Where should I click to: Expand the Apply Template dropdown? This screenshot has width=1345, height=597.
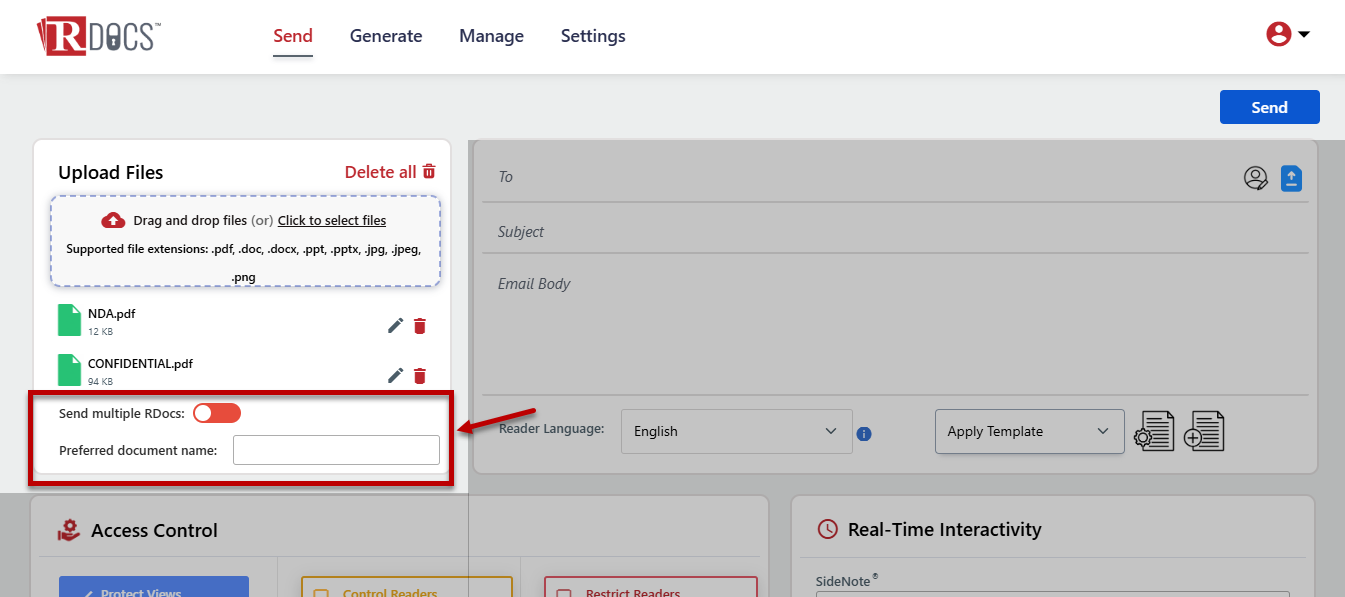pos(1029,431)
